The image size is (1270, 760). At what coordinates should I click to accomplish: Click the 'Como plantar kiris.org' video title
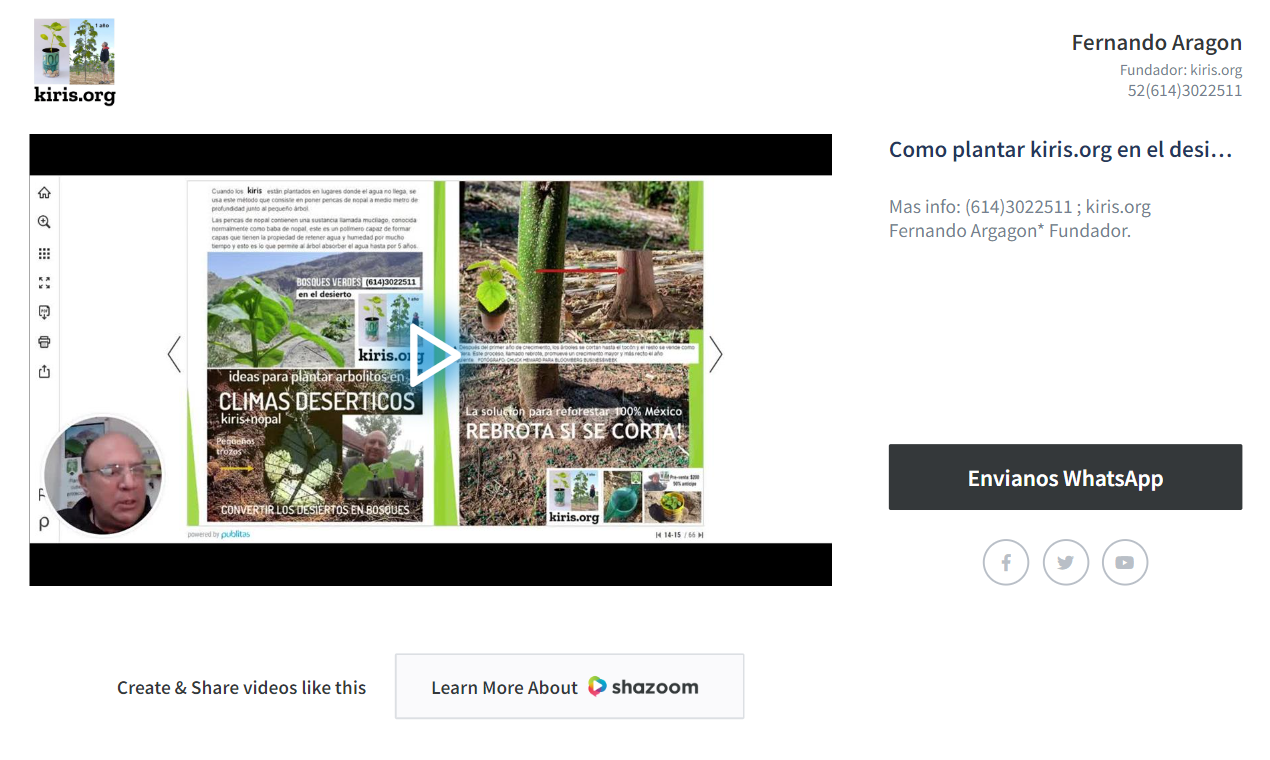click(x=1061, y=150)
